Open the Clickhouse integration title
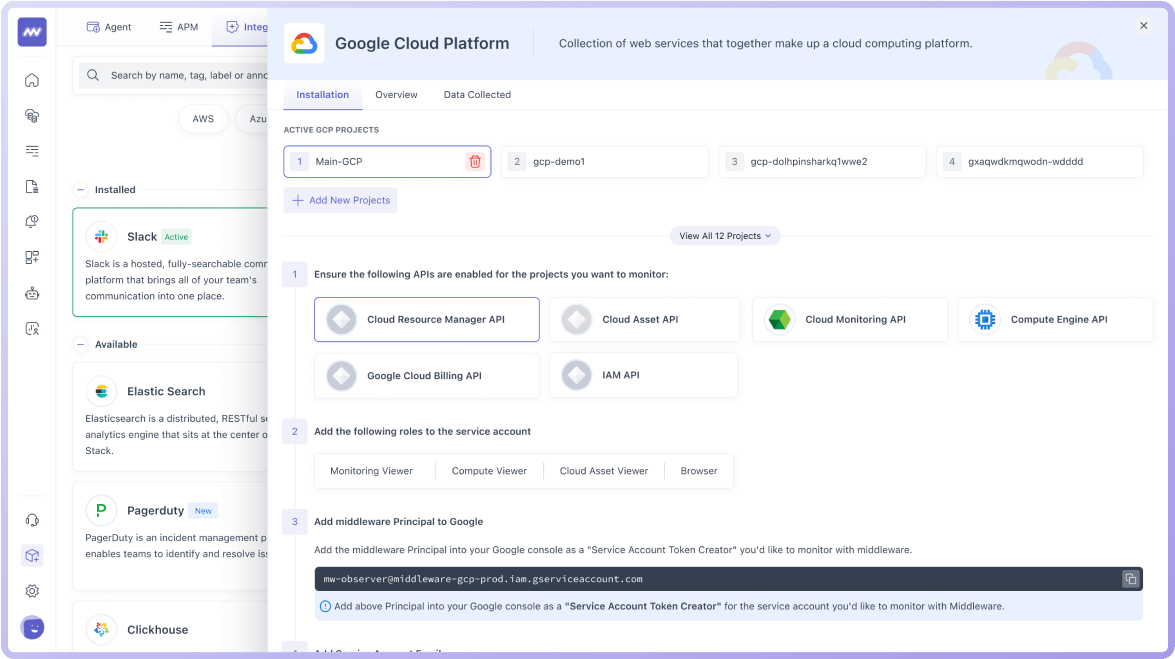 pos(157,630)
